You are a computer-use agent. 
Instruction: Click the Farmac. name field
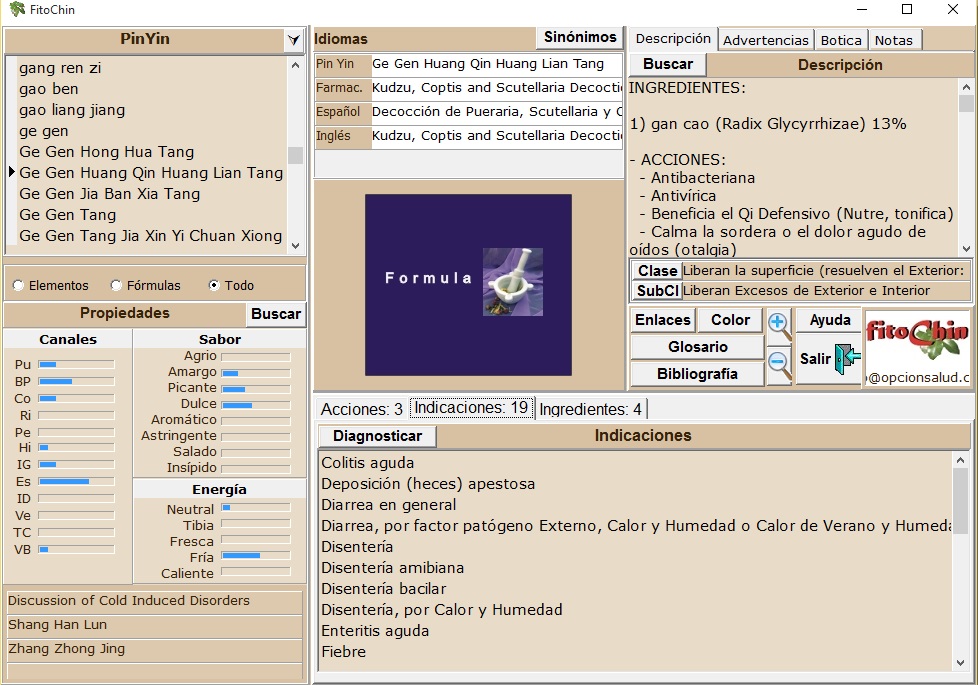496,88
